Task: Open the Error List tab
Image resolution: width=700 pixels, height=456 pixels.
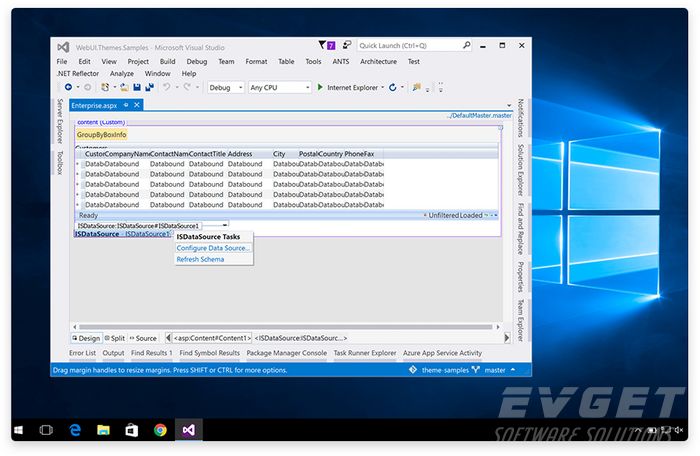Action: click(x=82, y=353)
